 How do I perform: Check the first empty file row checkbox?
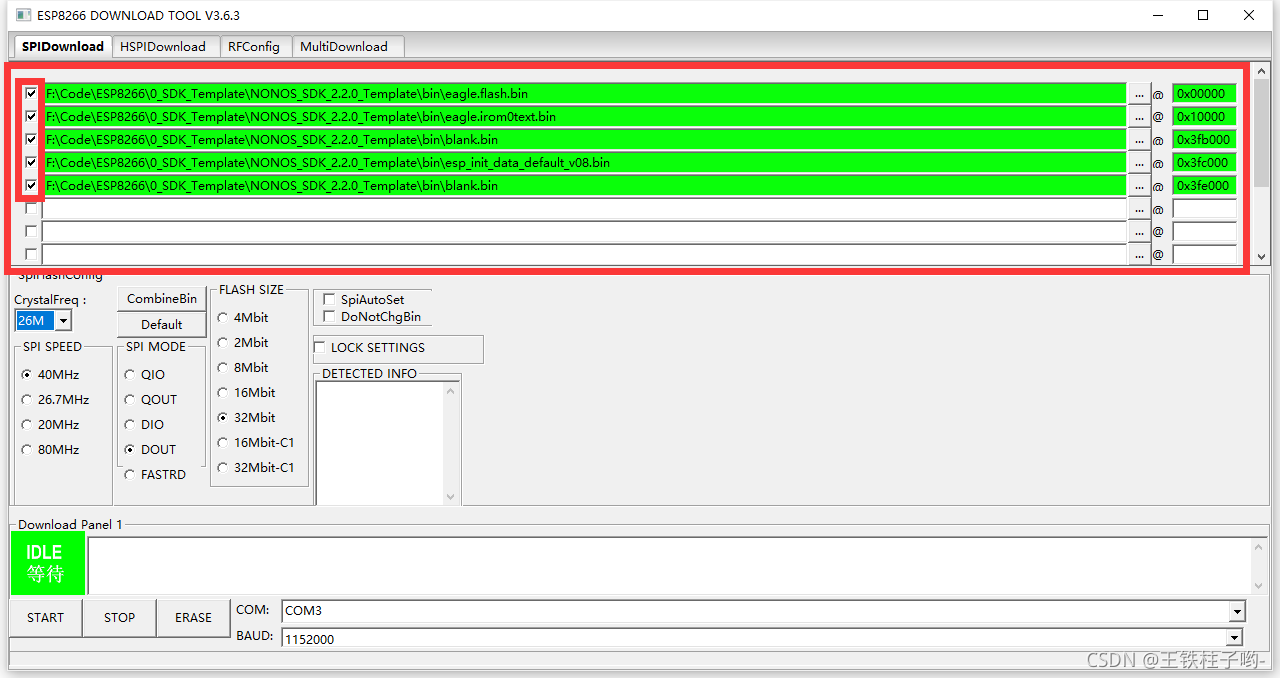[31, 208]
